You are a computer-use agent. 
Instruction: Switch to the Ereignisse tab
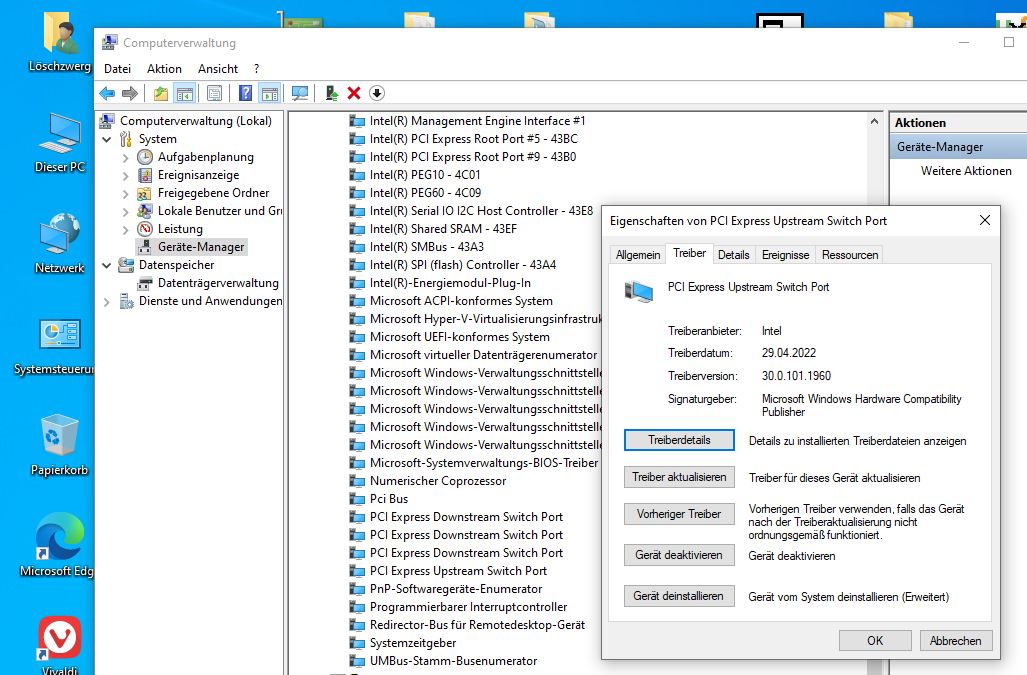click(785, 255)
